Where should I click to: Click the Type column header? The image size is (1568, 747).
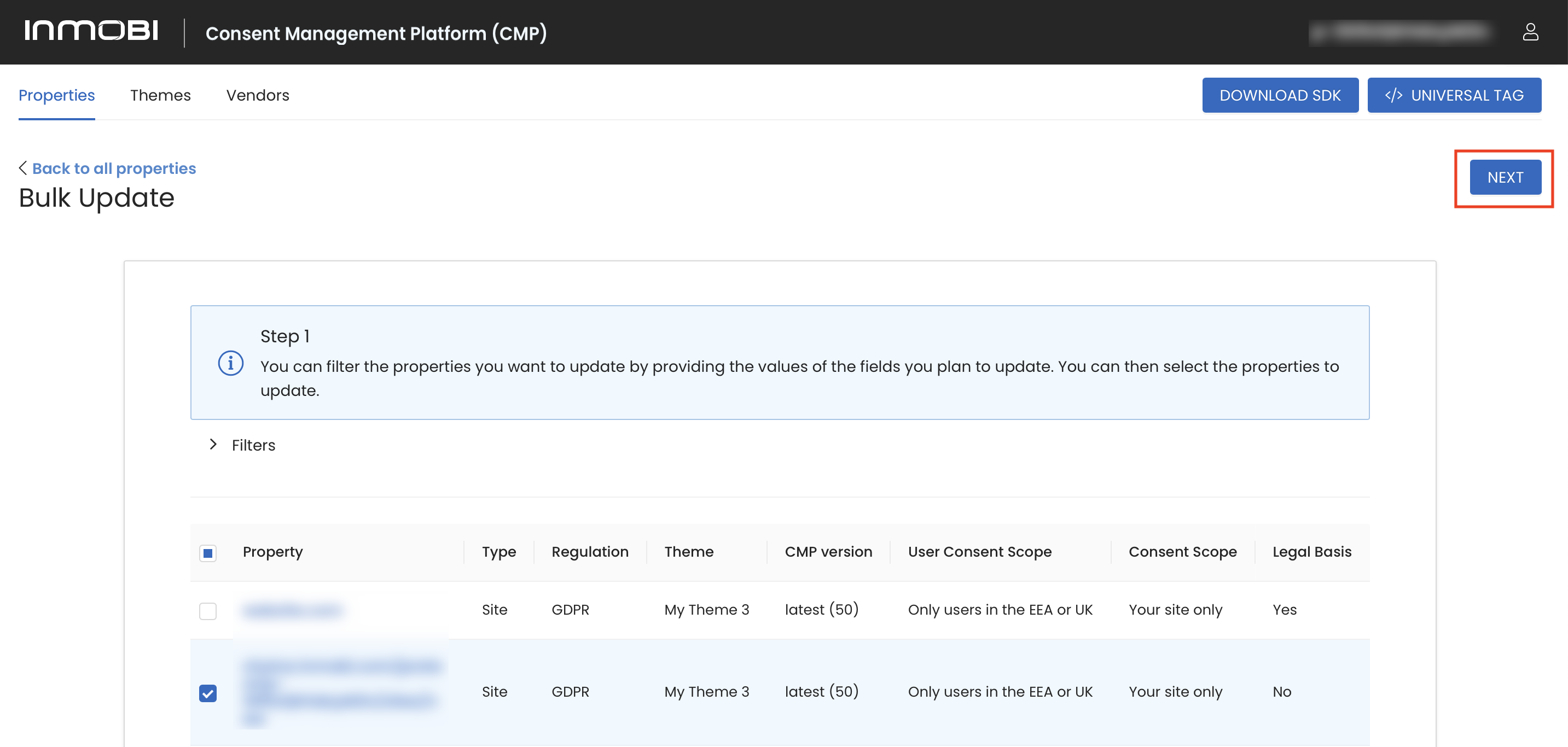tap(498, 551)
